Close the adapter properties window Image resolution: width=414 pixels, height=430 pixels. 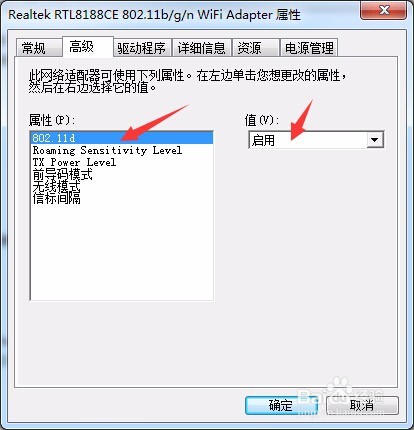pos(383,10)
